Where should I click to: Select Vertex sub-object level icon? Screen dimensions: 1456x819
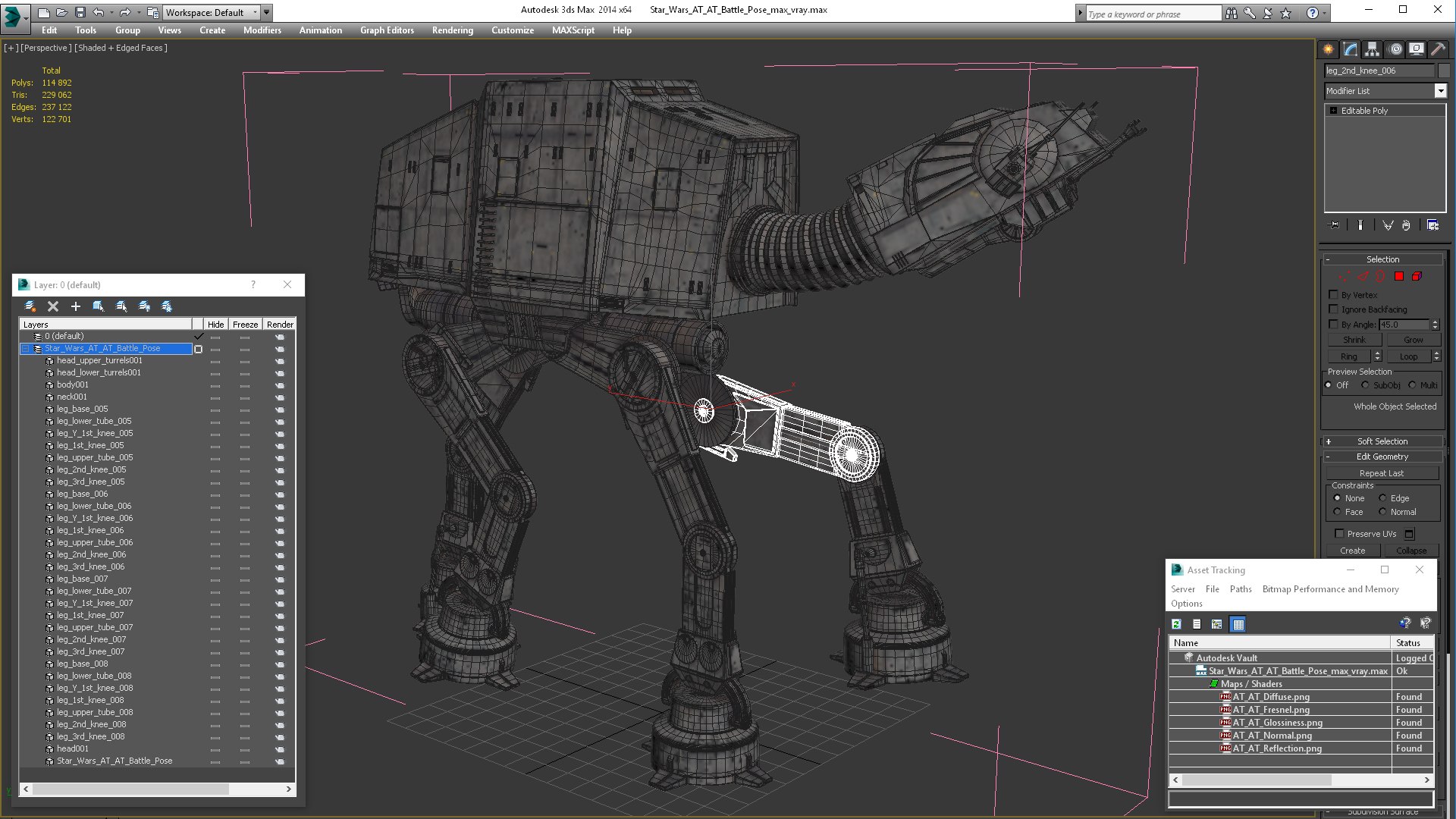pyautogui.click(x=1345, y=277)
